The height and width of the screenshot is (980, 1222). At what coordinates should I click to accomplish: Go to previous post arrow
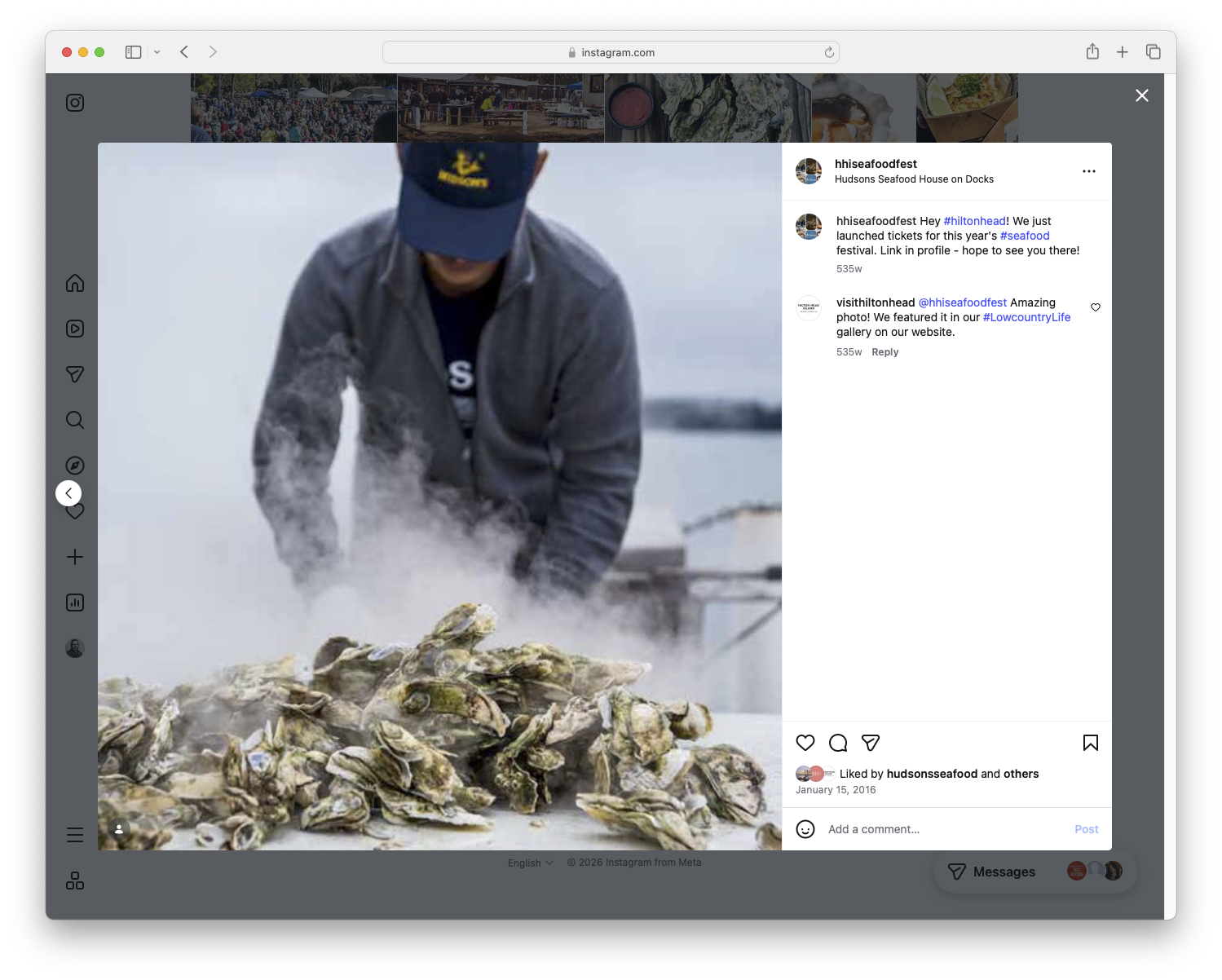(68, 493)
